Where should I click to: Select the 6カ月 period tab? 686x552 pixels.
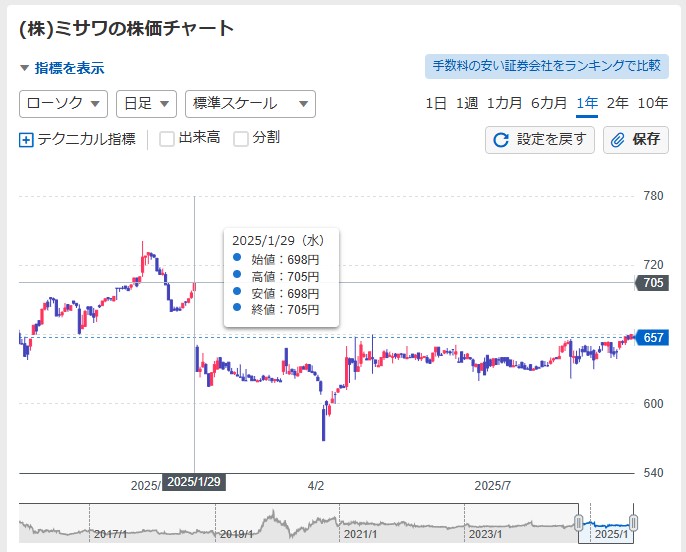tap(549, 104)
